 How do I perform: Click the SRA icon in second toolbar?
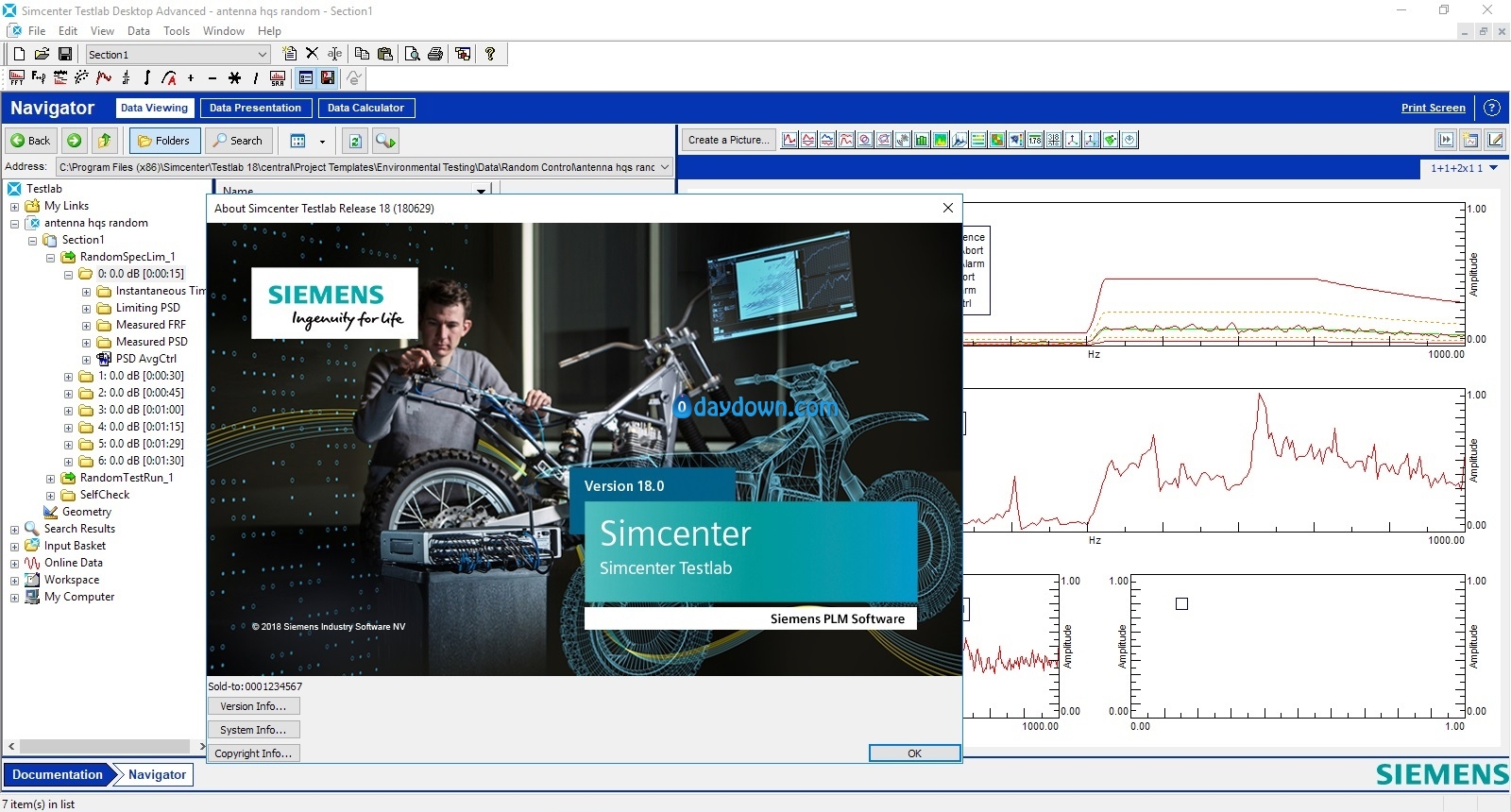pos(278,78)
